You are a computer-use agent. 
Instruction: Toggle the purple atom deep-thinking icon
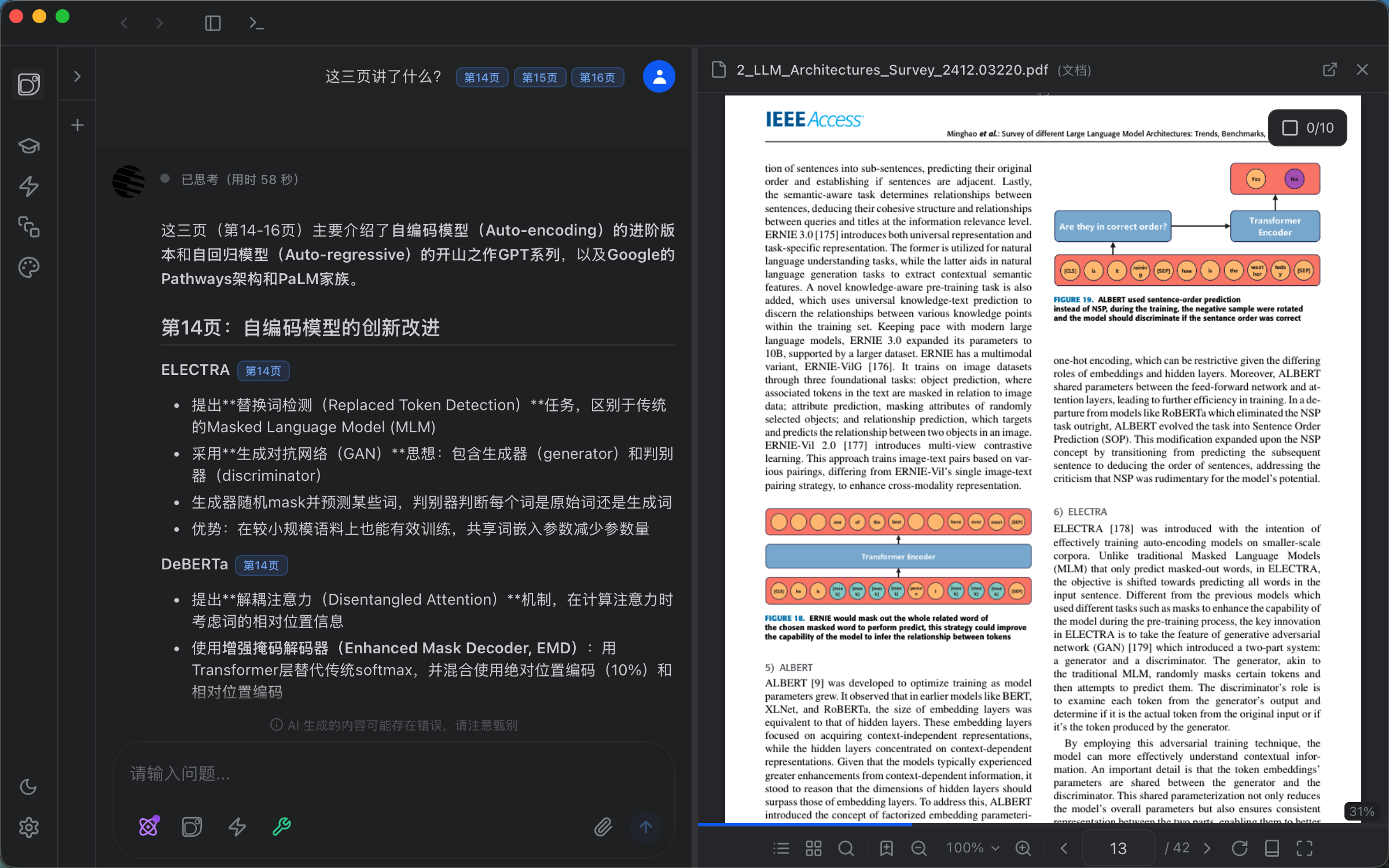pos(149,826)
